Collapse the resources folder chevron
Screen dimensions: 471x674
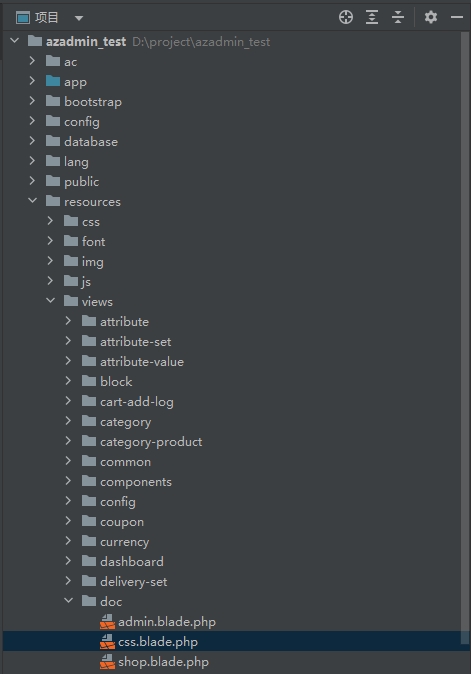[32, 200]
